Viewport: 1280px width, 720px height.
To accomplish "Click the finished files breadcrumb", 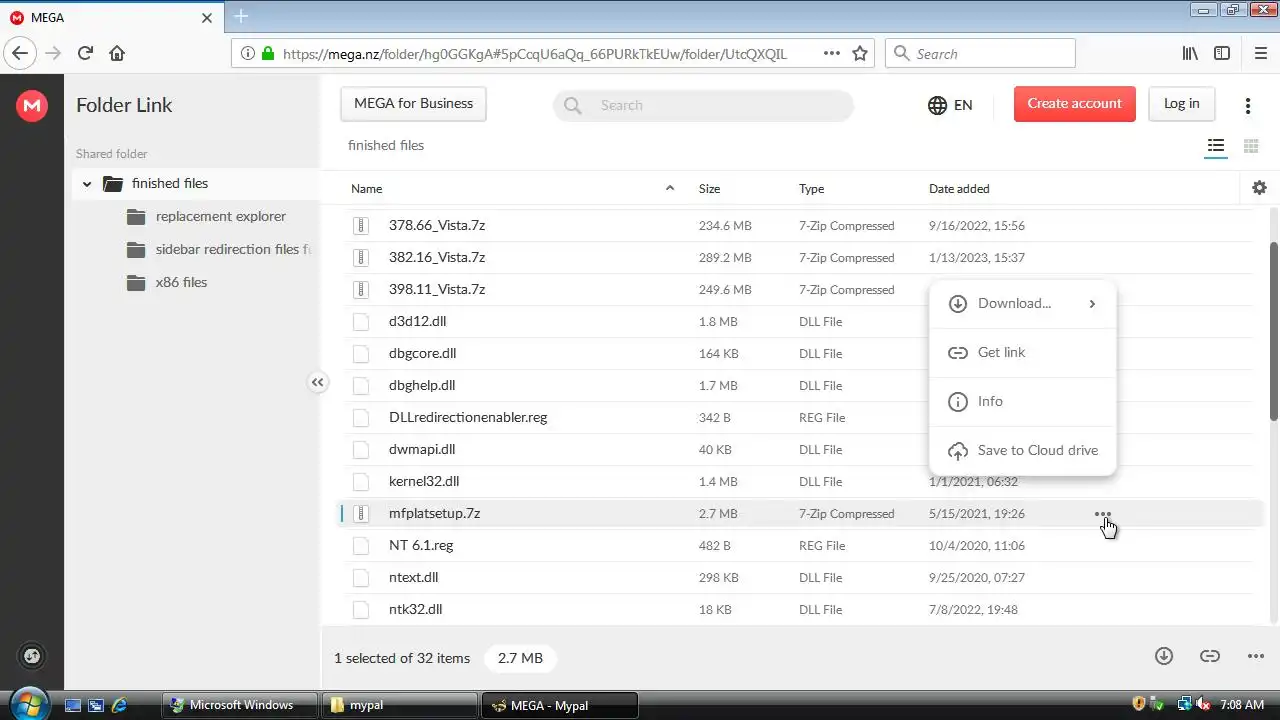I will 386,146.
